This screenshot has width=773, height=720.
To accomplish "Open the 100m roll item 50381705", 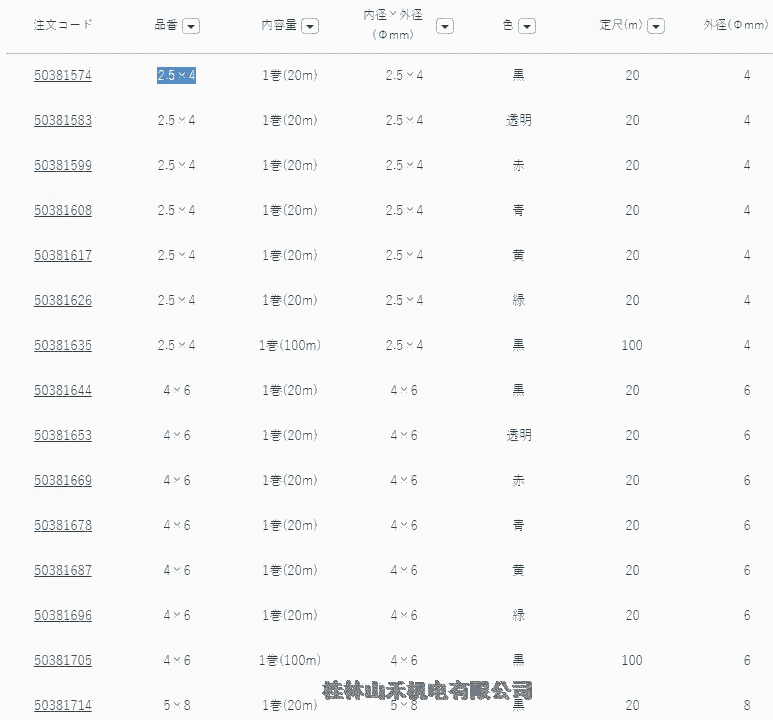I will point(63,660).
